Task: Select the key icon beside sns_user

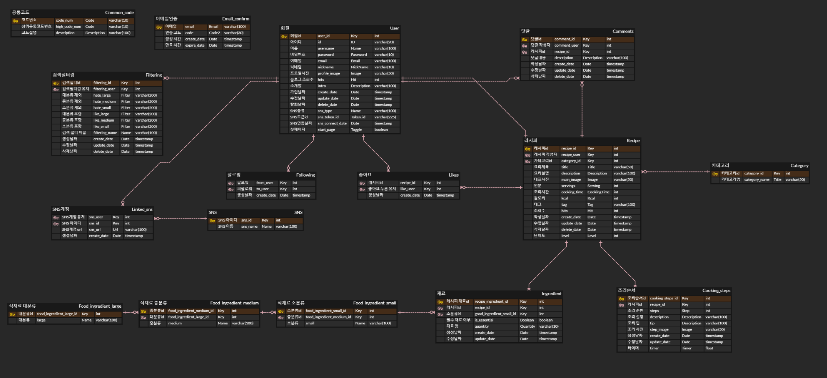Action: click(x=55, y=217)
